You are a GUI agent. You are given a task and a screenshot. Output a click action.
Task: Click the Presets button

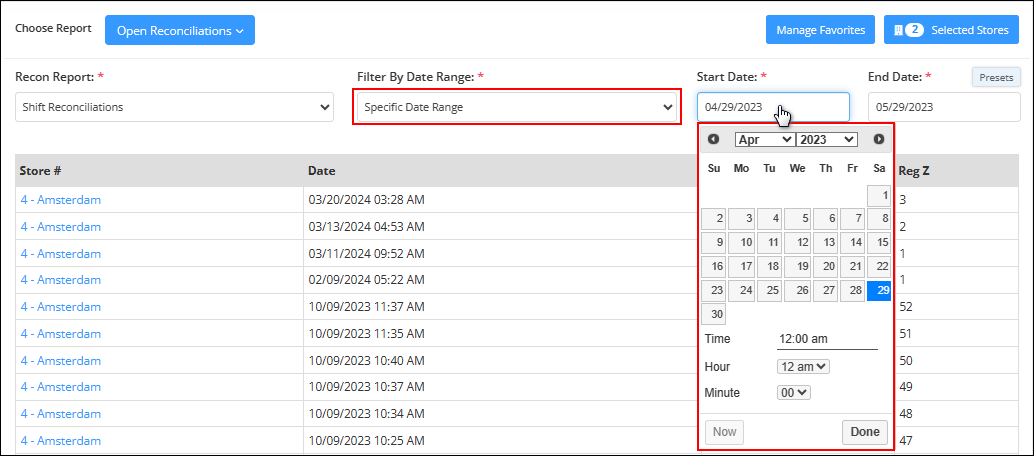coord(996,77)
